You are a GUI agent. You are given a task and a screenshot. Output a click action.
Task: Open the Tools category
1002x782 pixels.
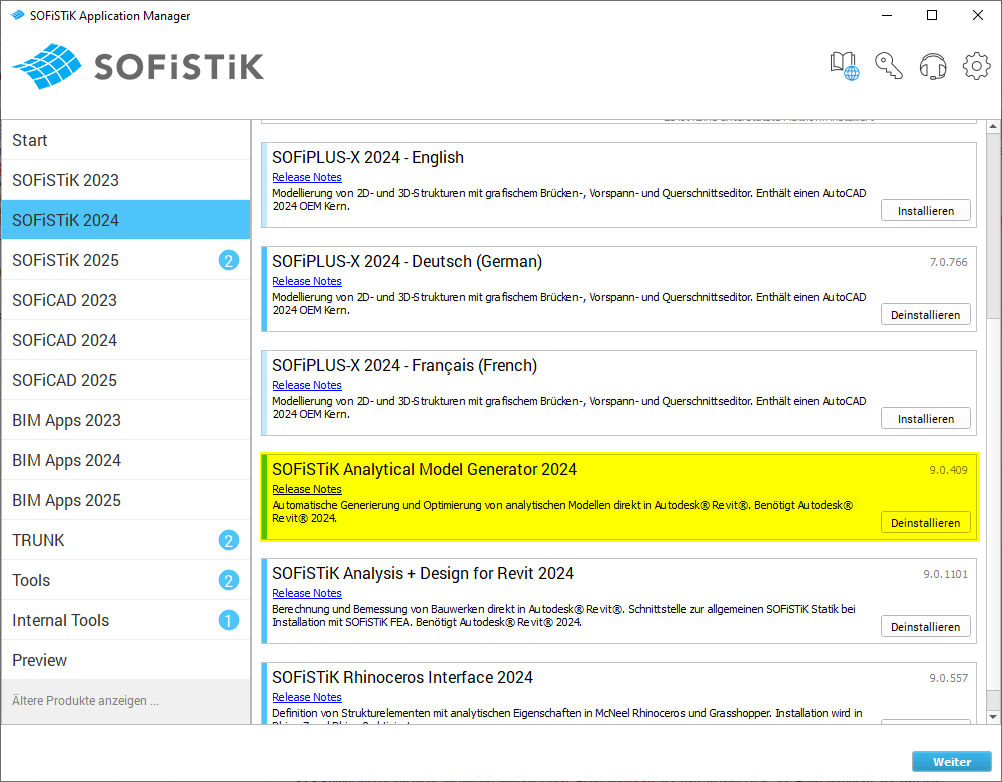click(126, 580)
